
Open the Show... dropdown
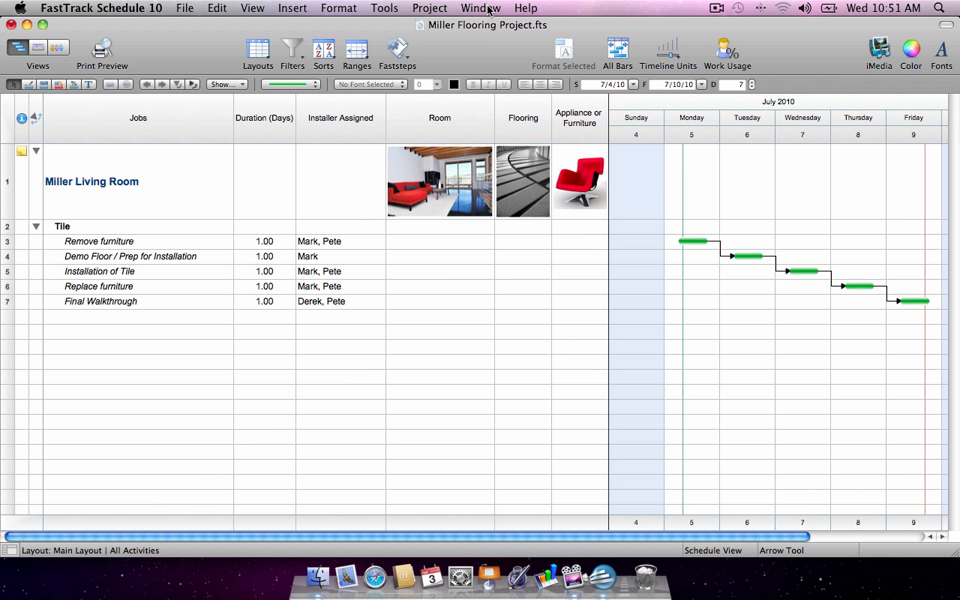tap(227, 84)
